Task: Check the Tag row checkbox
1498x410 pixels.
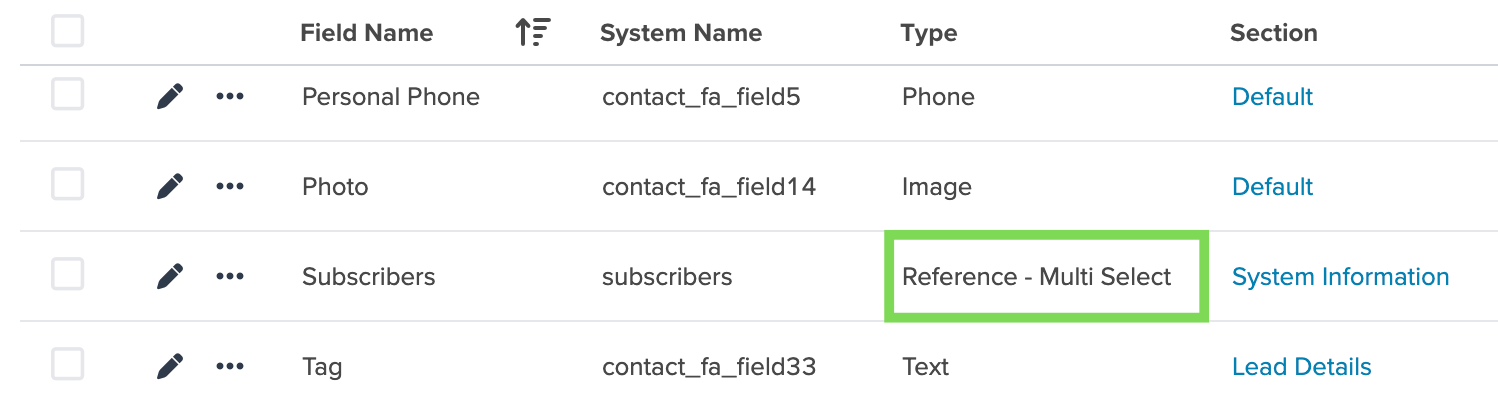Action: click(x=68, y=365)
